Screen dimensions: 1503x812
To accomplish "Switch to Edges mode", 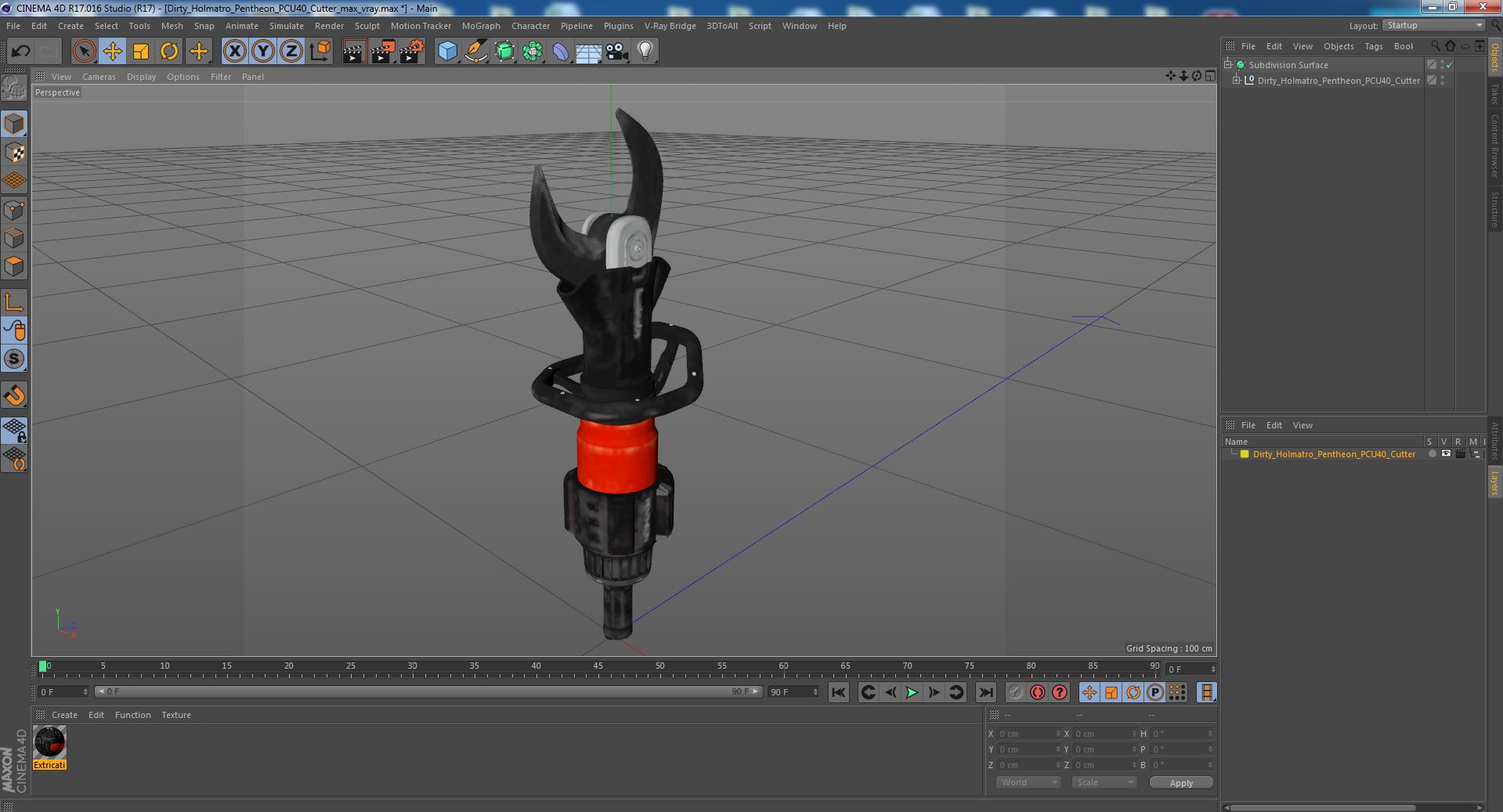I will coord(14,238).
